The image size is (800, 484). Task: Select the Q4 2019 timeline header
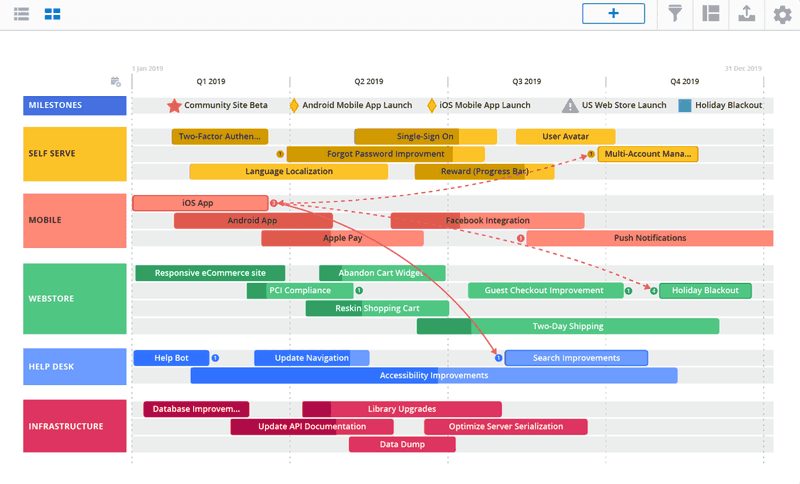coord(685,82)
